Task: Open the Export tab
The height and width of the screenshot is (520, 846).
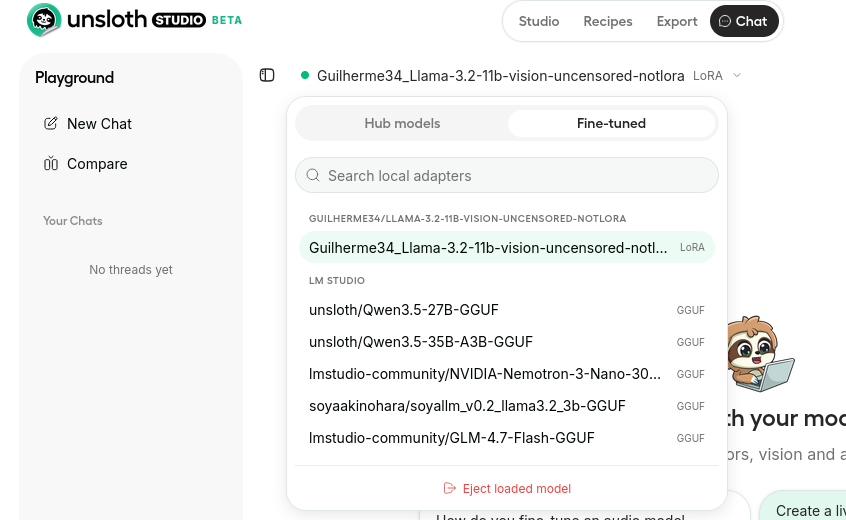Action: coord(677,21)
